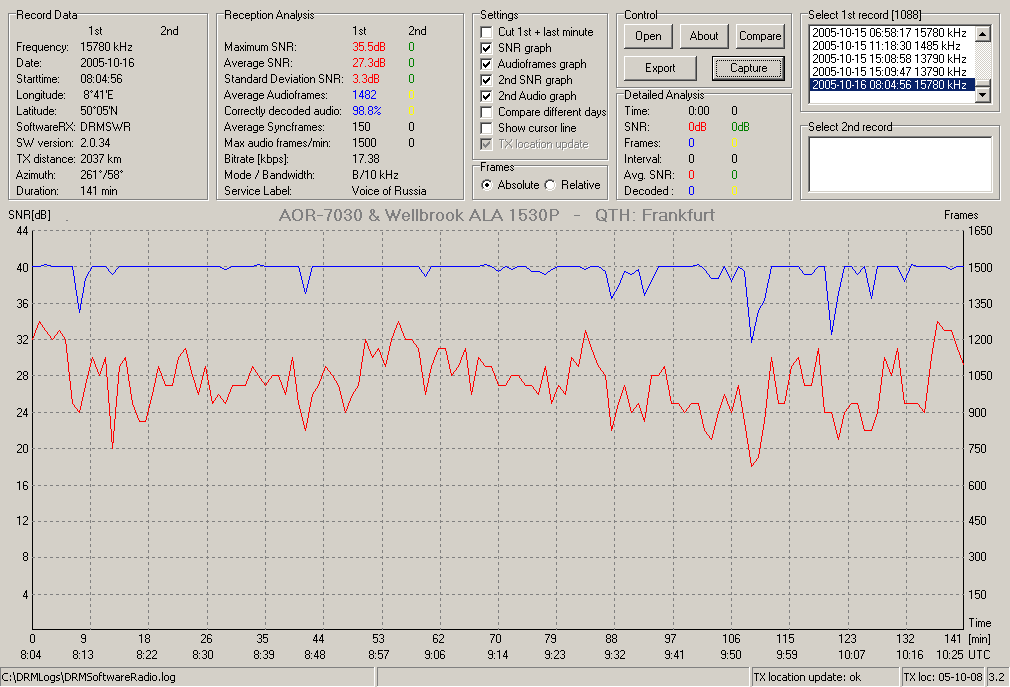The image size is (1010, 687).
Task: Enable the Cut 1st + last minute checkbox
Action: click(x=486, y=32)
